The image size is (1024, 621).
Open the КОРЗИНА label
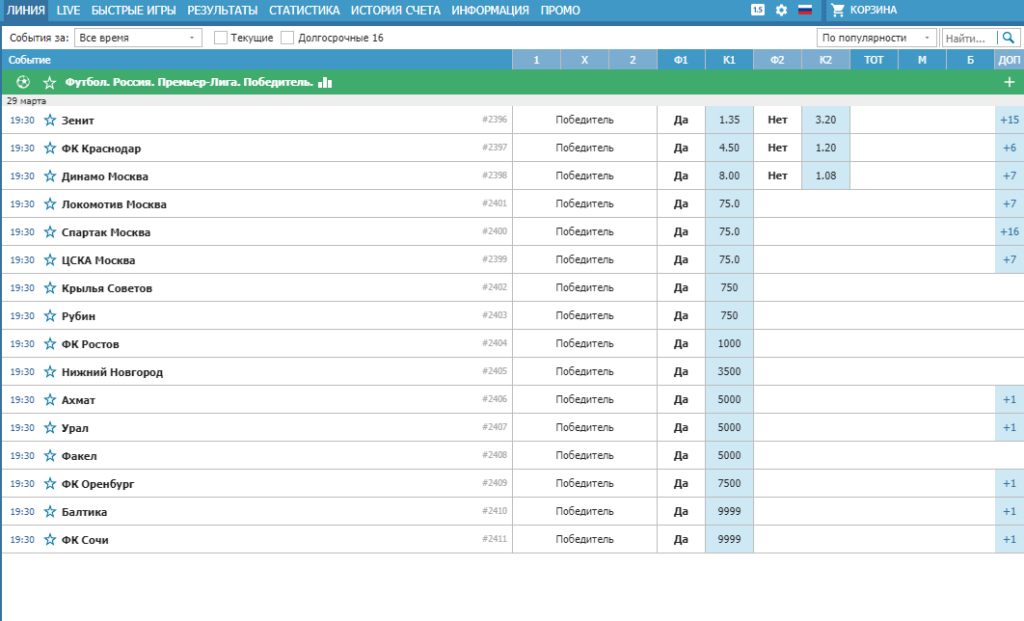pyautogui.click(x=874, y=10)
